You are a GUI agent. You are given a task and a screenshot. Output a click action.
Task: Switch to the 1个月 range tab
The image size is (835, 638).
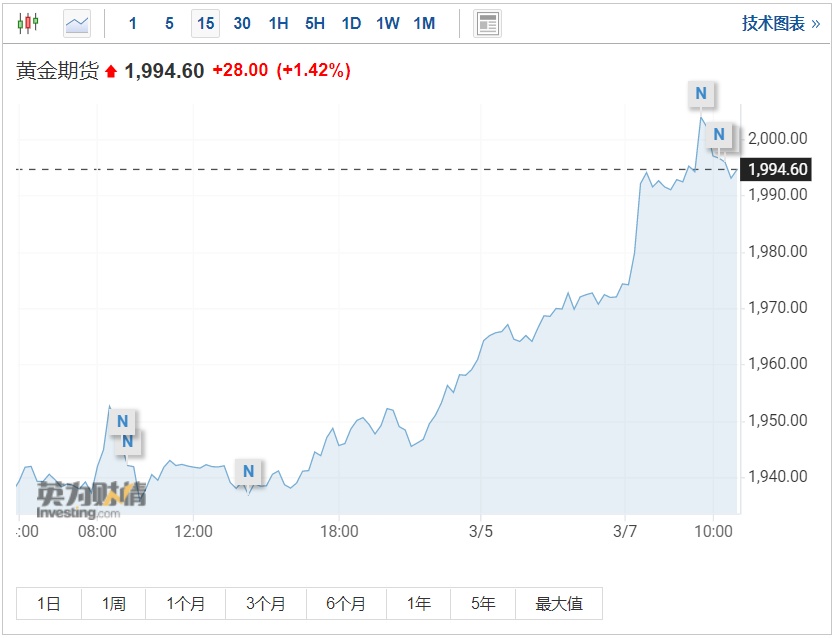pos(186,603)
